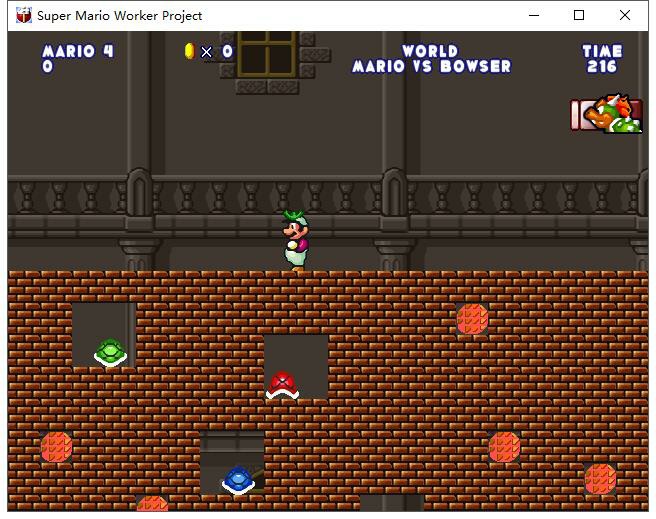Click the castle window in the background
The width and height of the screenshot is (656, 519).
coord(267,54)
